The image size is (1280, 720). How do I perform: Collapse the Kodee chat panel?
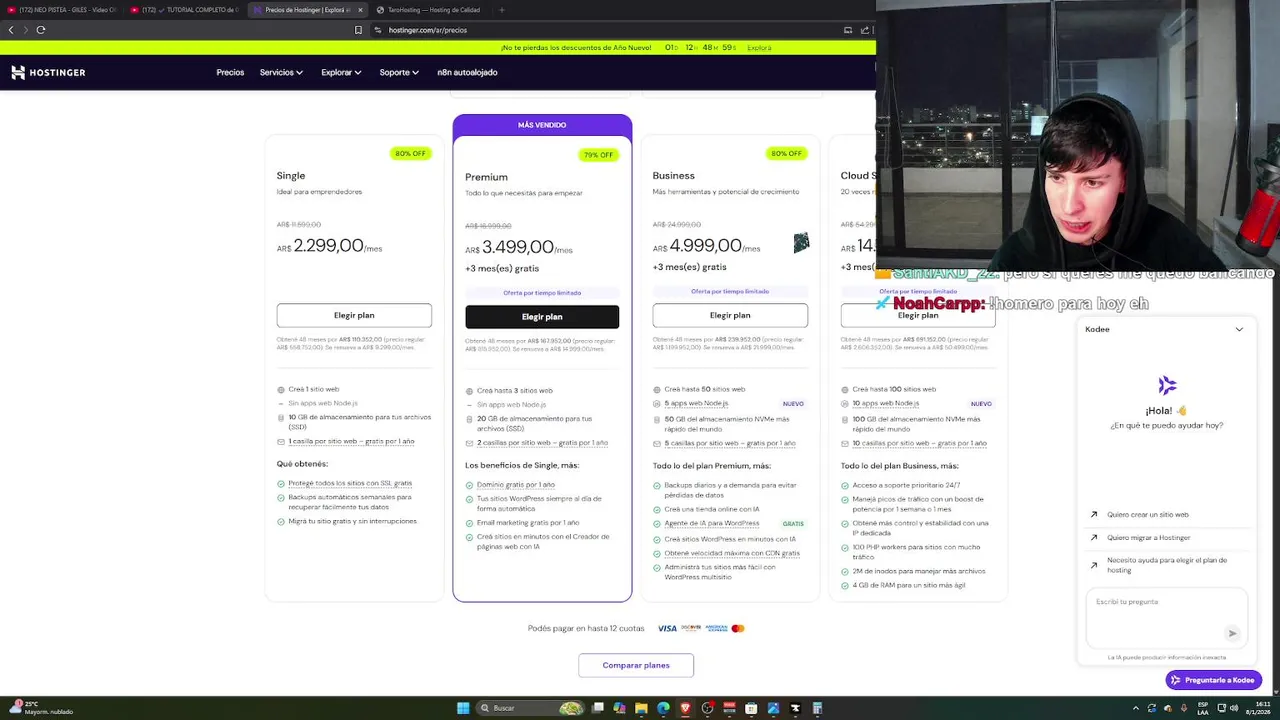[1239, 329]
